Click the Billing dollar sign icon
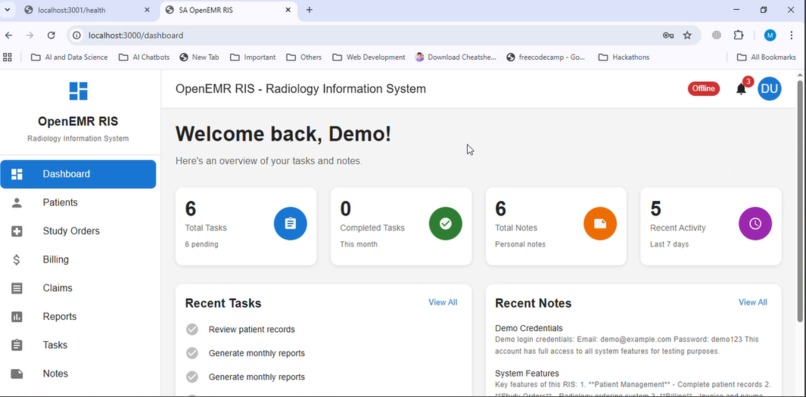806x397 pixels. (x=16, y=260)
